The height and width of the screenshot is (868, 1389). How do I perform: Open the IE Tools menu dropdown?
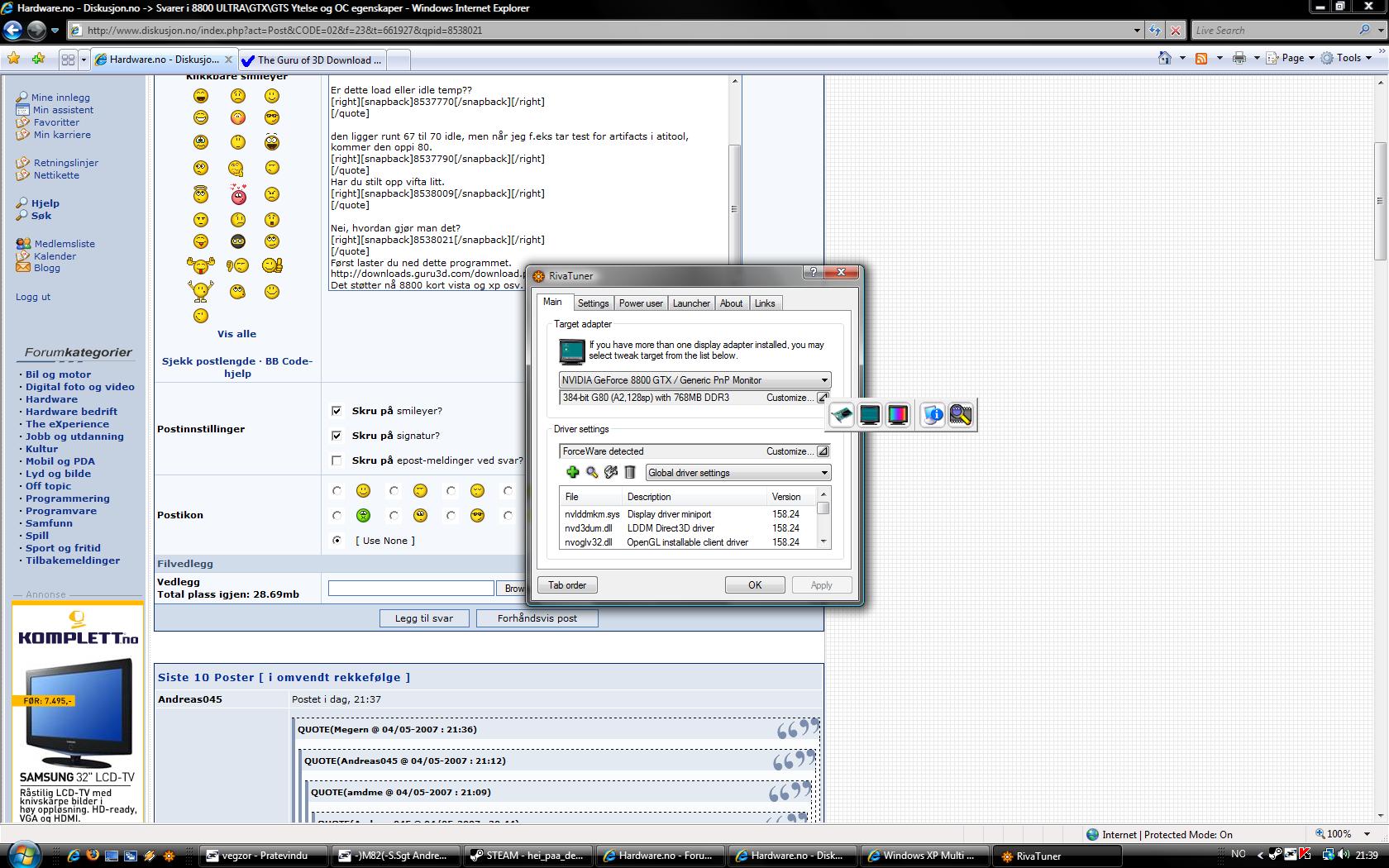(1347, 58)
